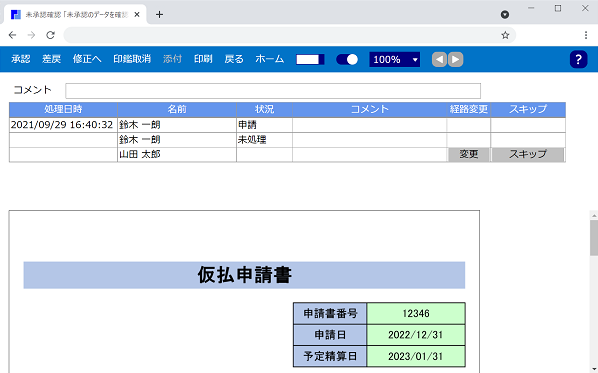Click the 仮払申請書 title
The width and height of the screenshot is (598, 373).
244,275
